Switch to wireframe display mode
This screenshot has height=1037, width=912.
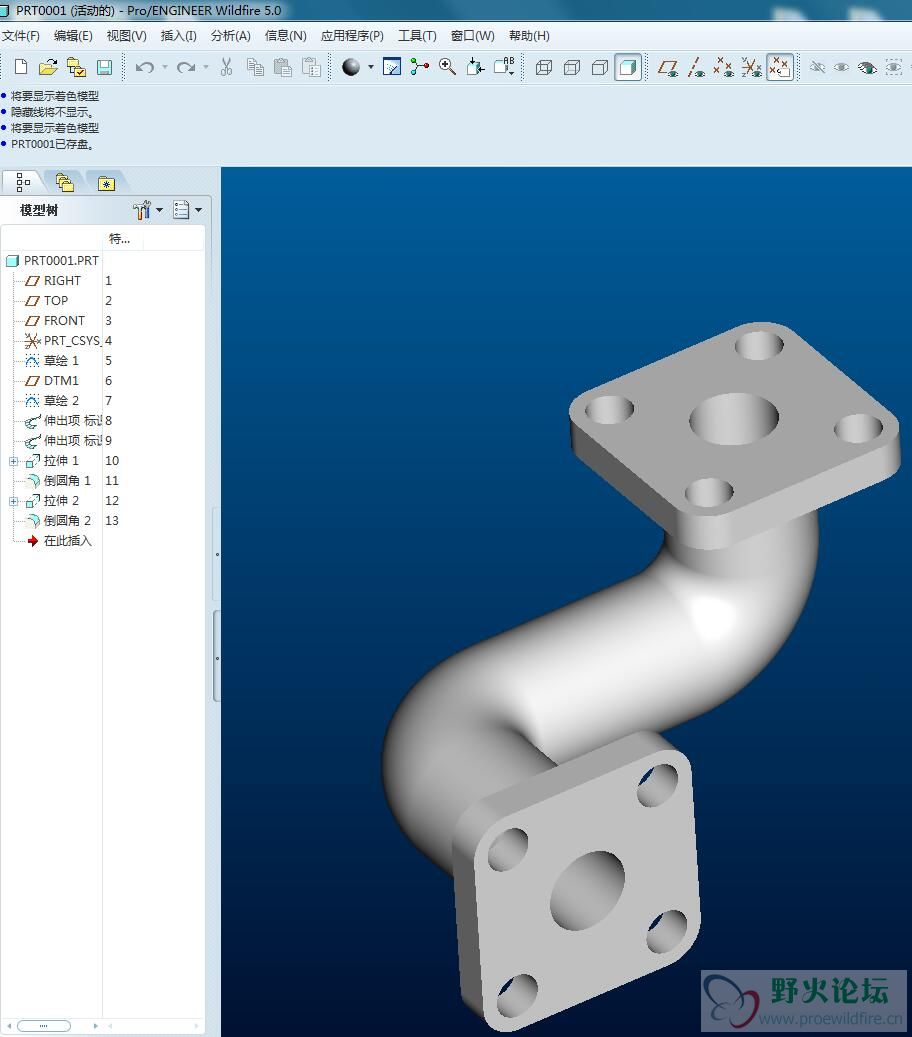(544, 67)
